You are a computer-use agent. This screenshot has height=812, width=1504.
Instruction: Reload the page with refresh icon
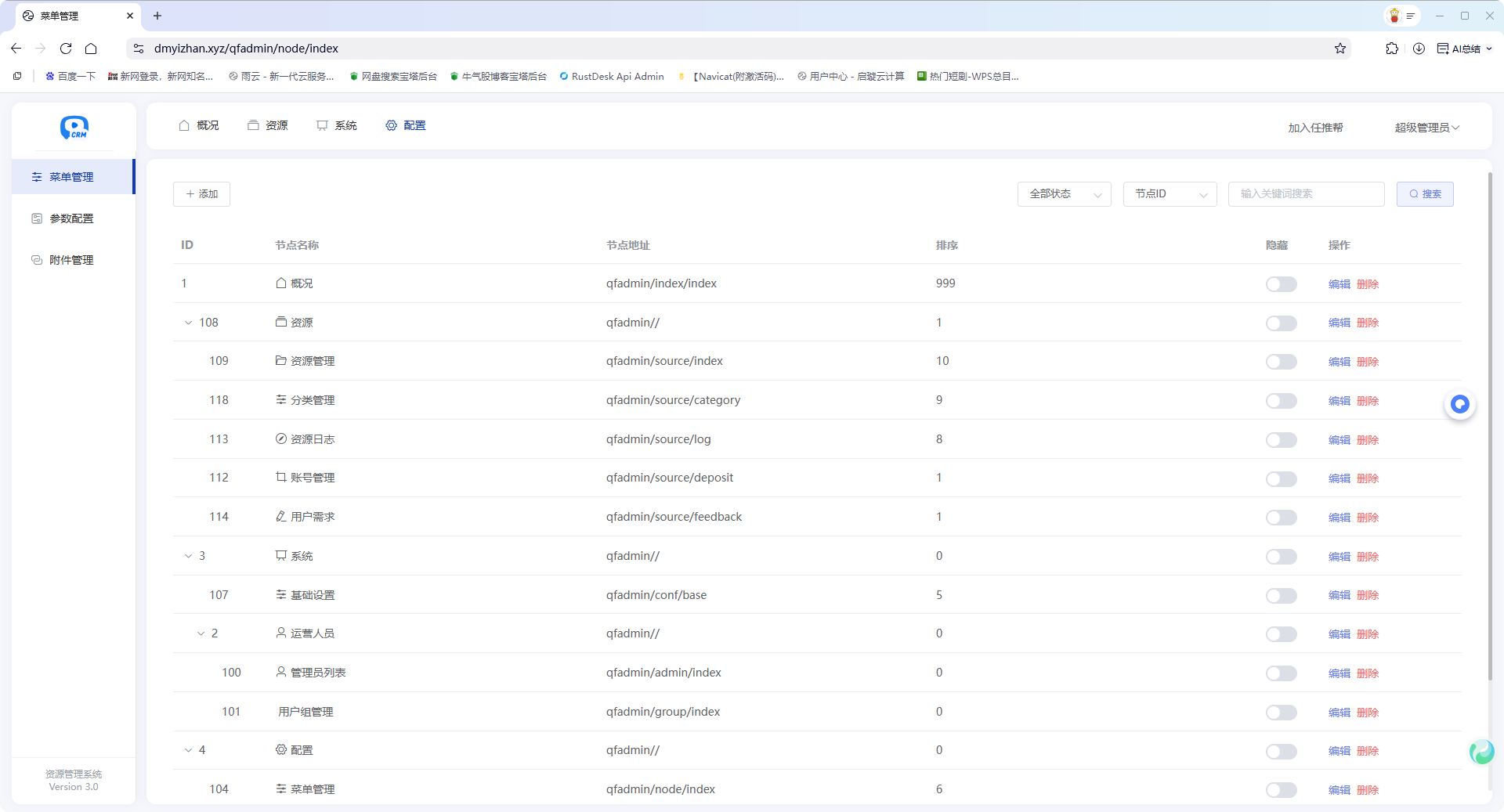[x=66, y=49]
